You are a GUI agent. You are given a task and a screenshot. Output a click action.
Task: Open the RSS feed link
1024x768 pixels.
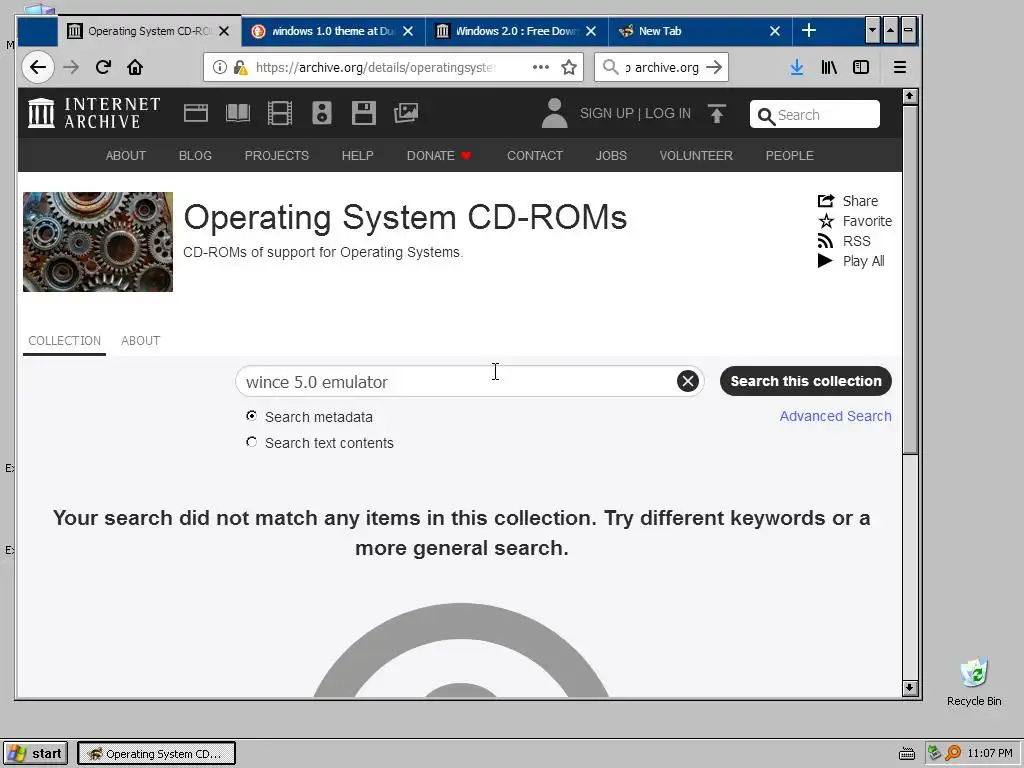pyautogui.click(x=844, y=241)
